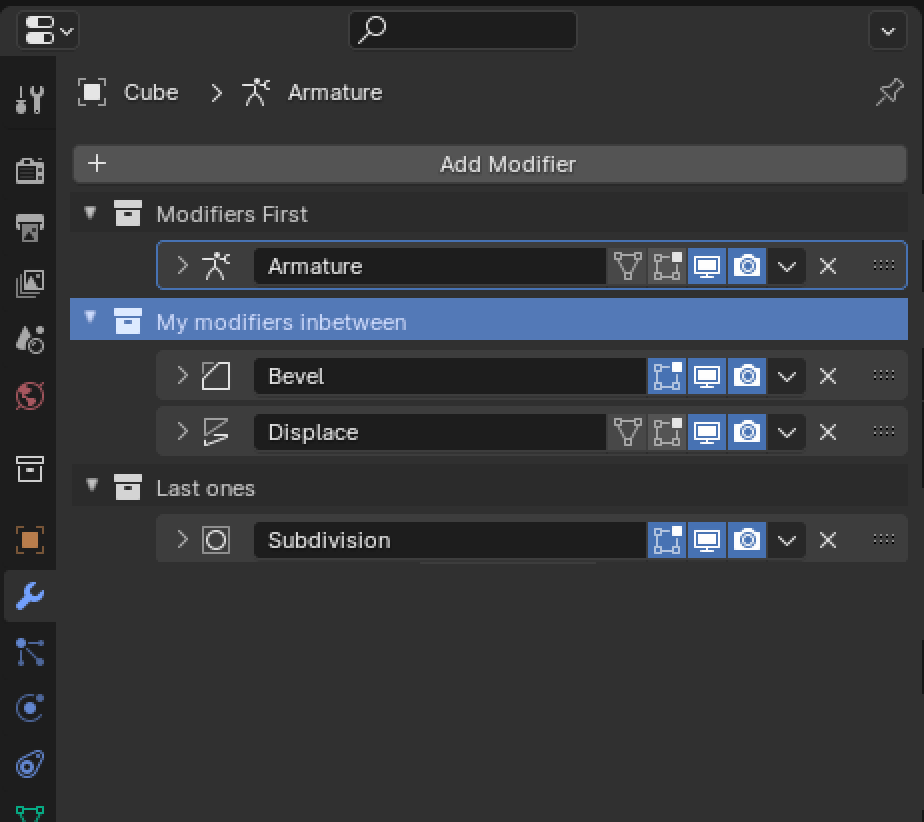Image resolution: width=924 pixels, height=822 pixels.
Task: Click the Armature icon in the breadcrumb
Action: point(256,93)
